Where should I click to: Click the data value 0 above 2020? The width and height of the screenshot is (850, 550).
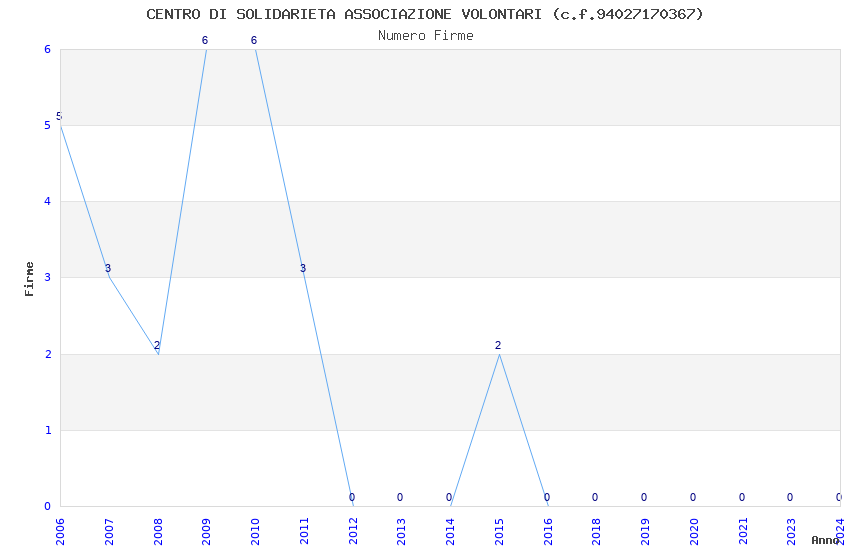pyautogui.click(x=693, y=497)
